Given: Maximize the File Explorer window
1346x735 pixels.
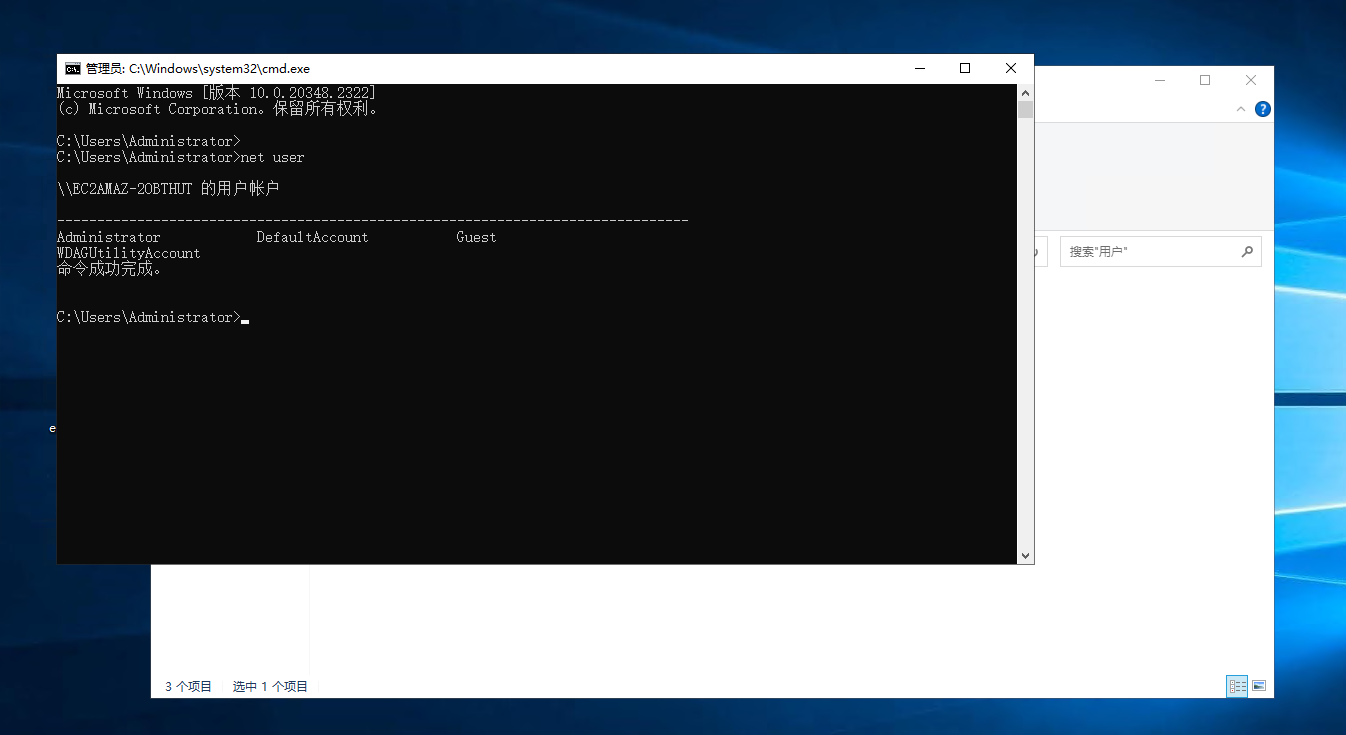Looking at the screenshot, I should pos(1205,80).
